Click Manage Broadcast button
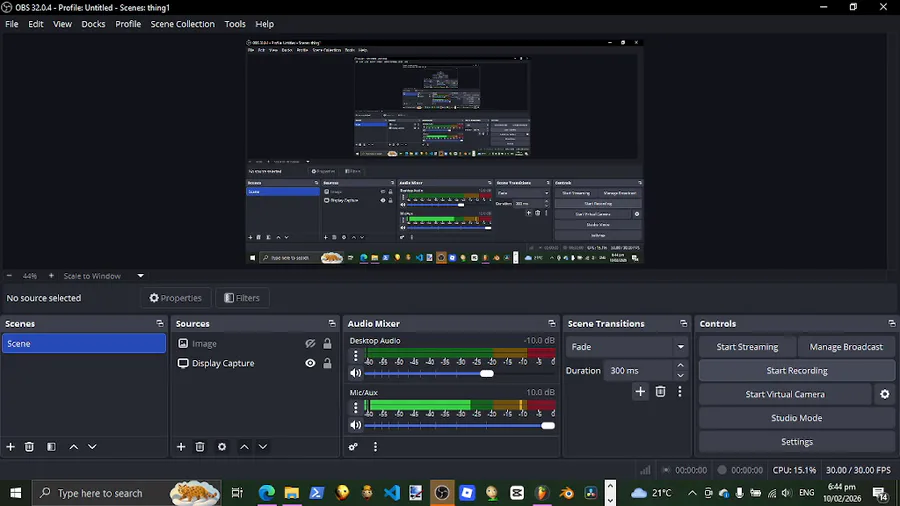Screen dimensions: 900x506 [846, 347]
